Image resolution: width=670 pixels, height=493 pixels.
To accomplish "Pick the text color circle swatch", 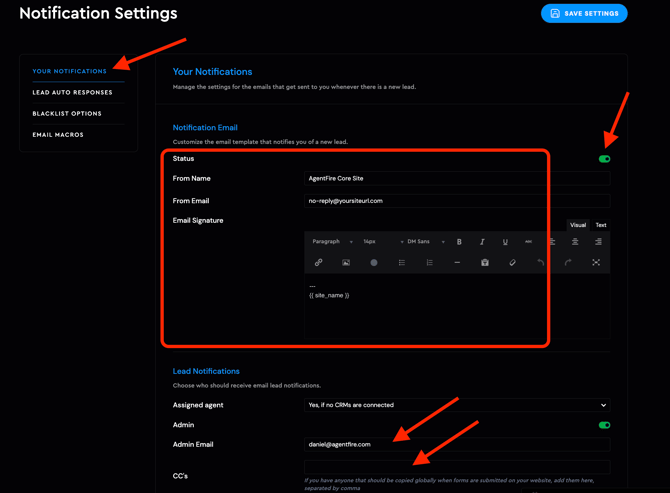I will point(374,263).
